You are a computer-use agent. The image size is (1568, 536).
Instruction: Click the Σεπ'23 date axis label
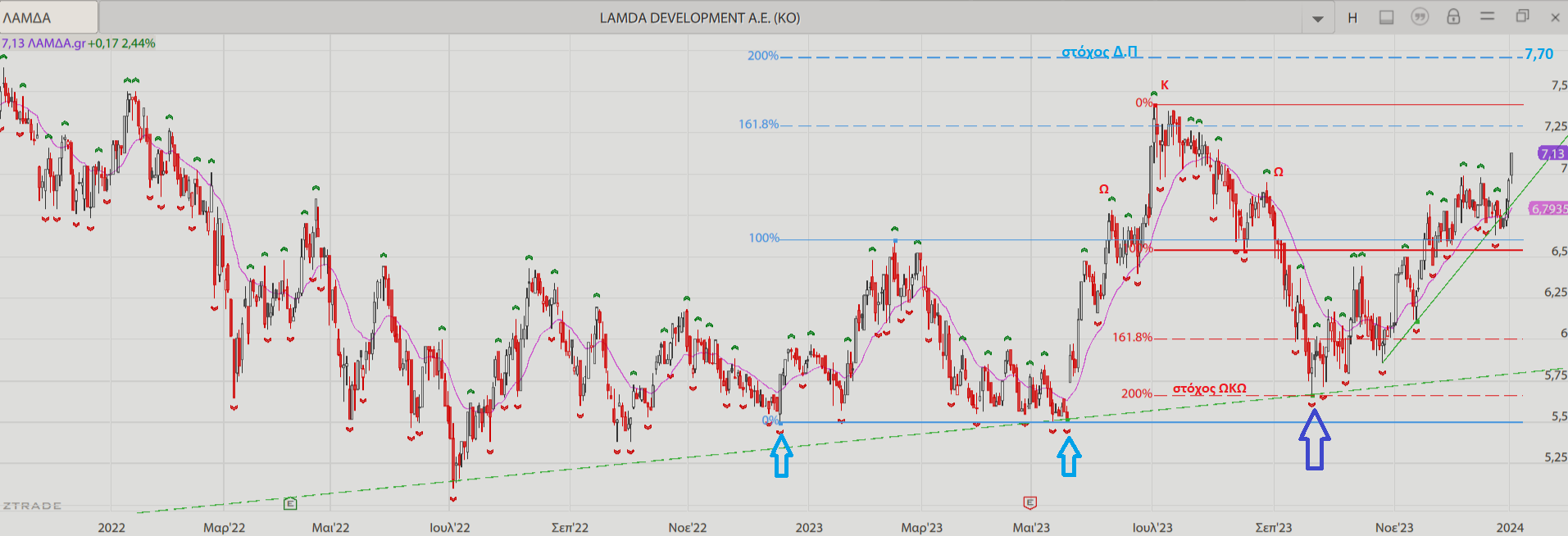click(x=1274, y=527)
